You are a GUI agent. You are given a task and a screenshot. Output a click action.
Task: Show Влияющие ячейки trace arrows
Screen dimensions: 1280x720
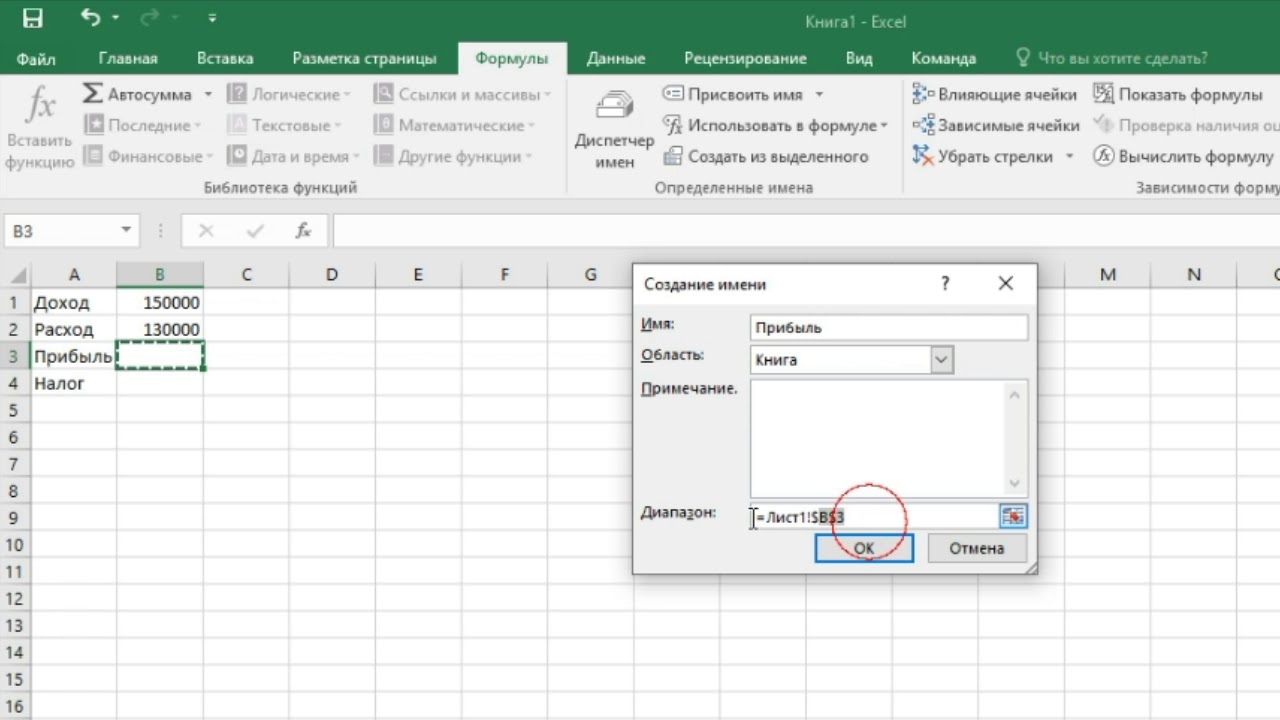point(994,94)
